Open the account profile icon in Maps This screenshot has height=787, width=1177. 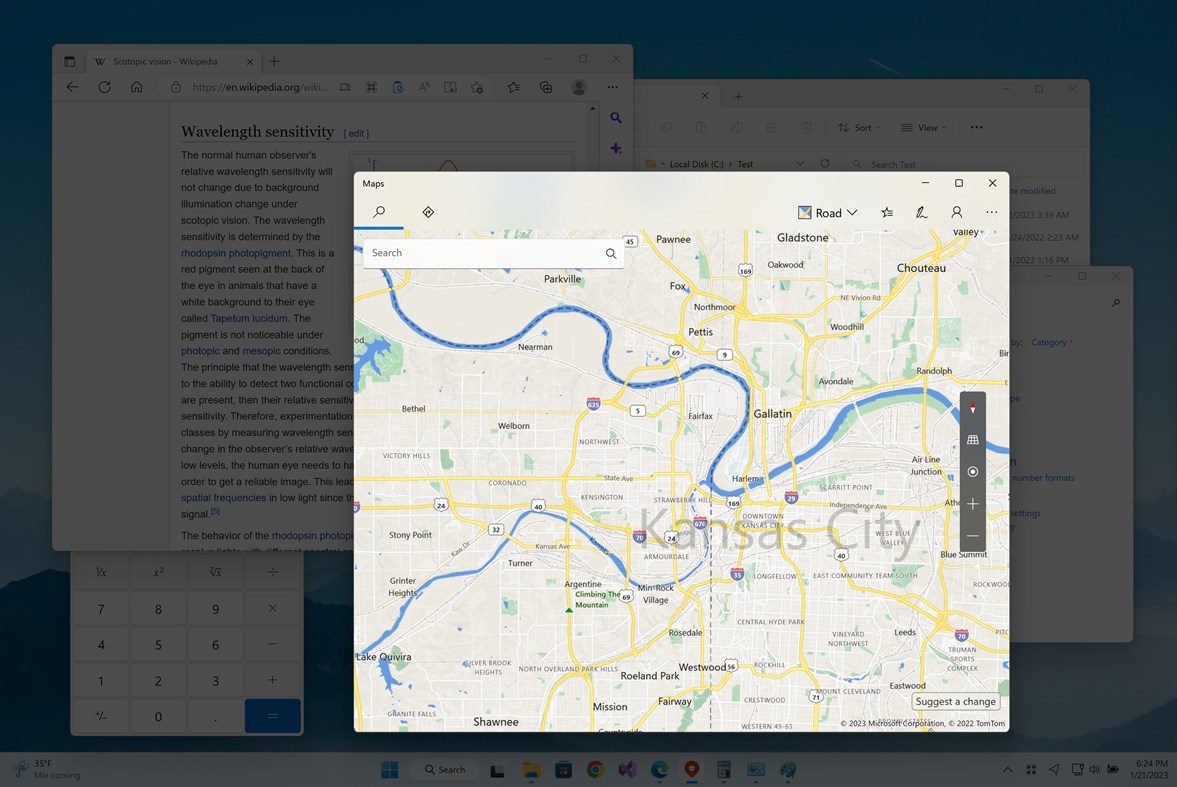click(956, 213)
